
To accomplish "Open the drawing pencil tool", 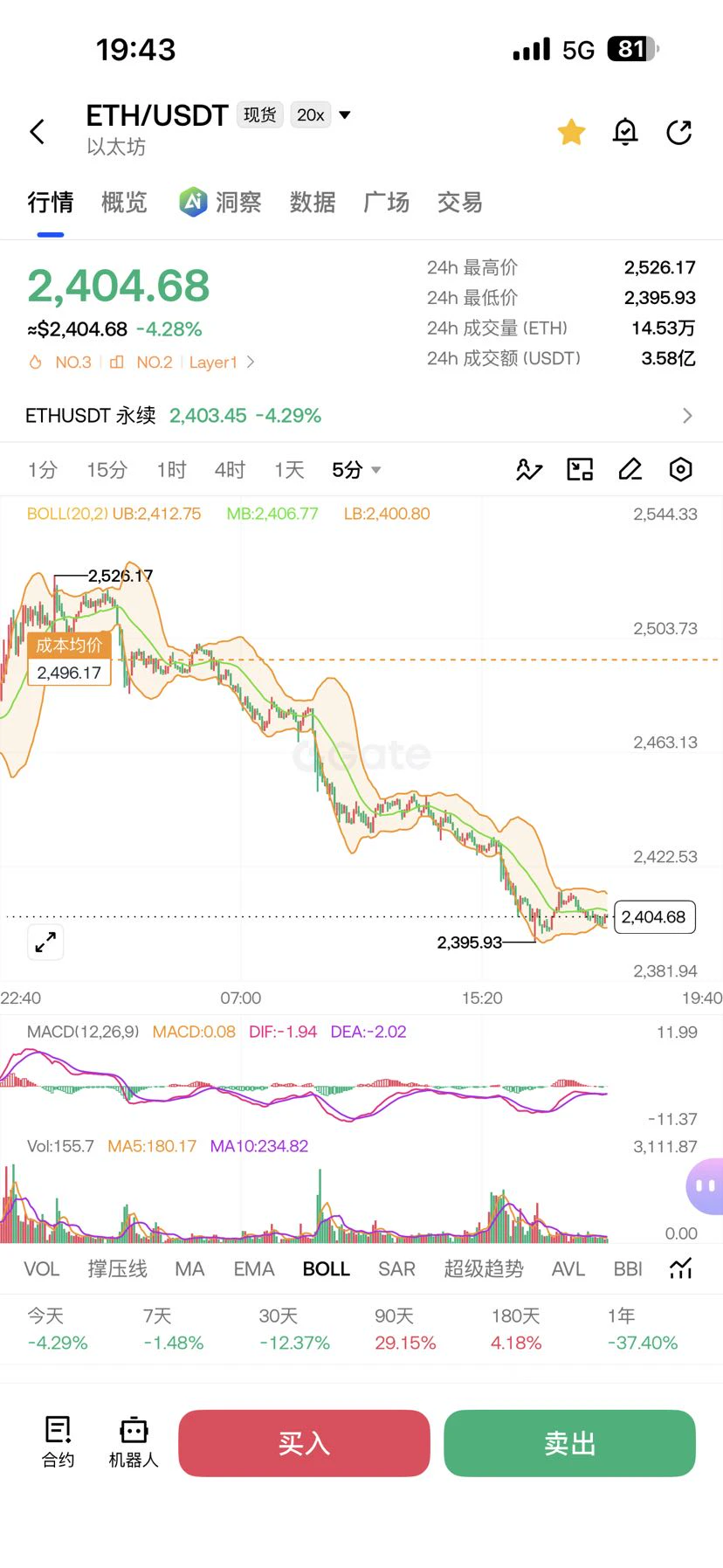I will (x=630, y=470).
